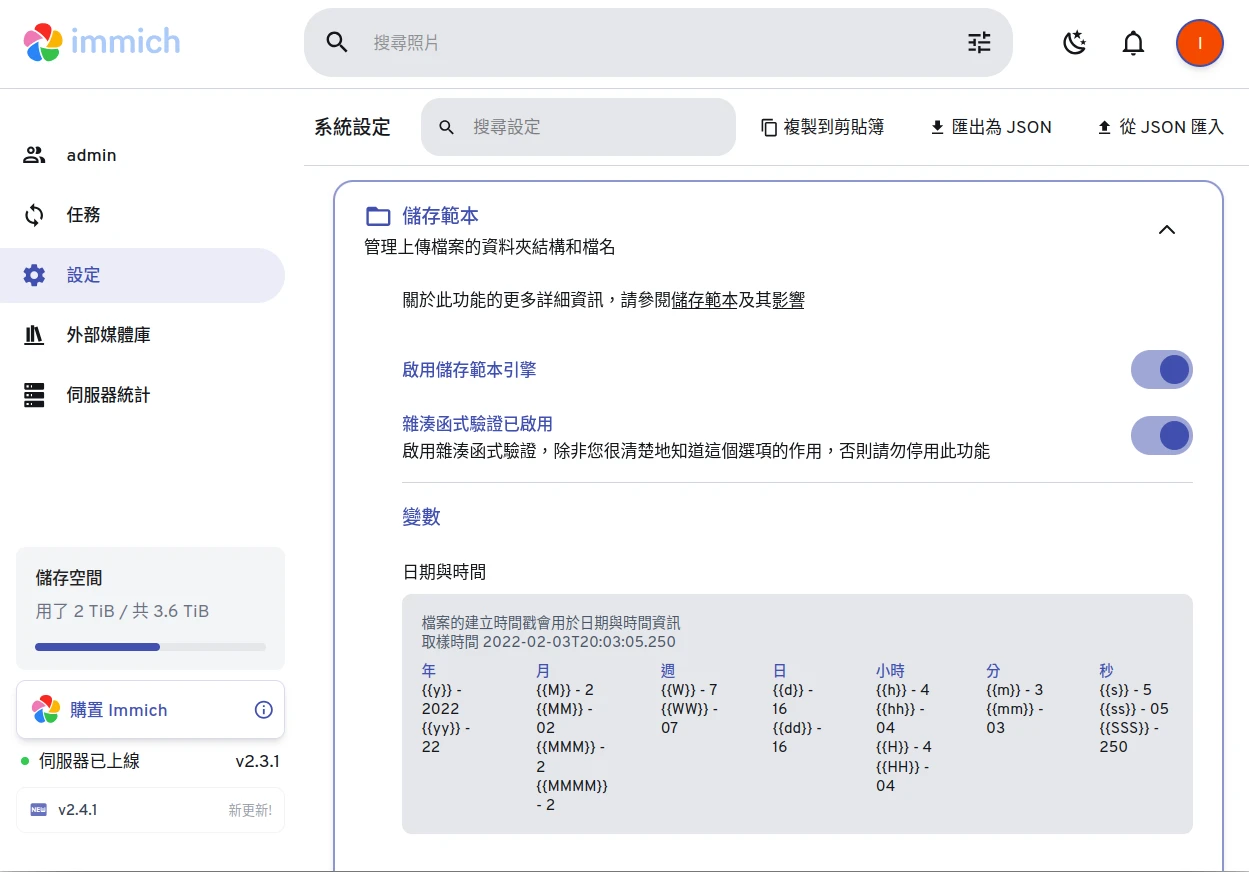Click 匯出為 JSON button
Screen dimensions: 1249x872
(x=991, y=127)
